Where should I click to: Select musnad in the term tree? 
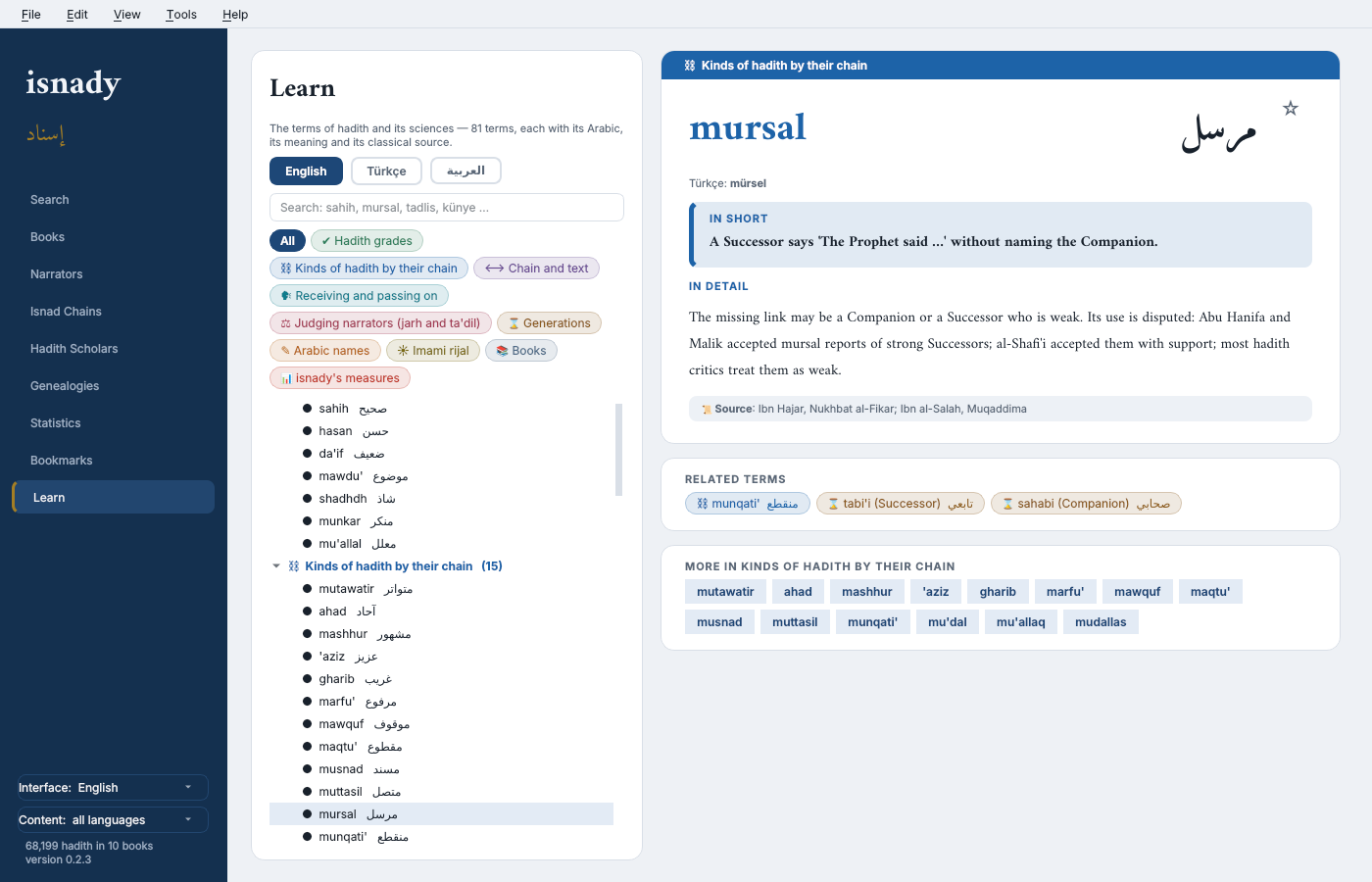click(441, 769)
